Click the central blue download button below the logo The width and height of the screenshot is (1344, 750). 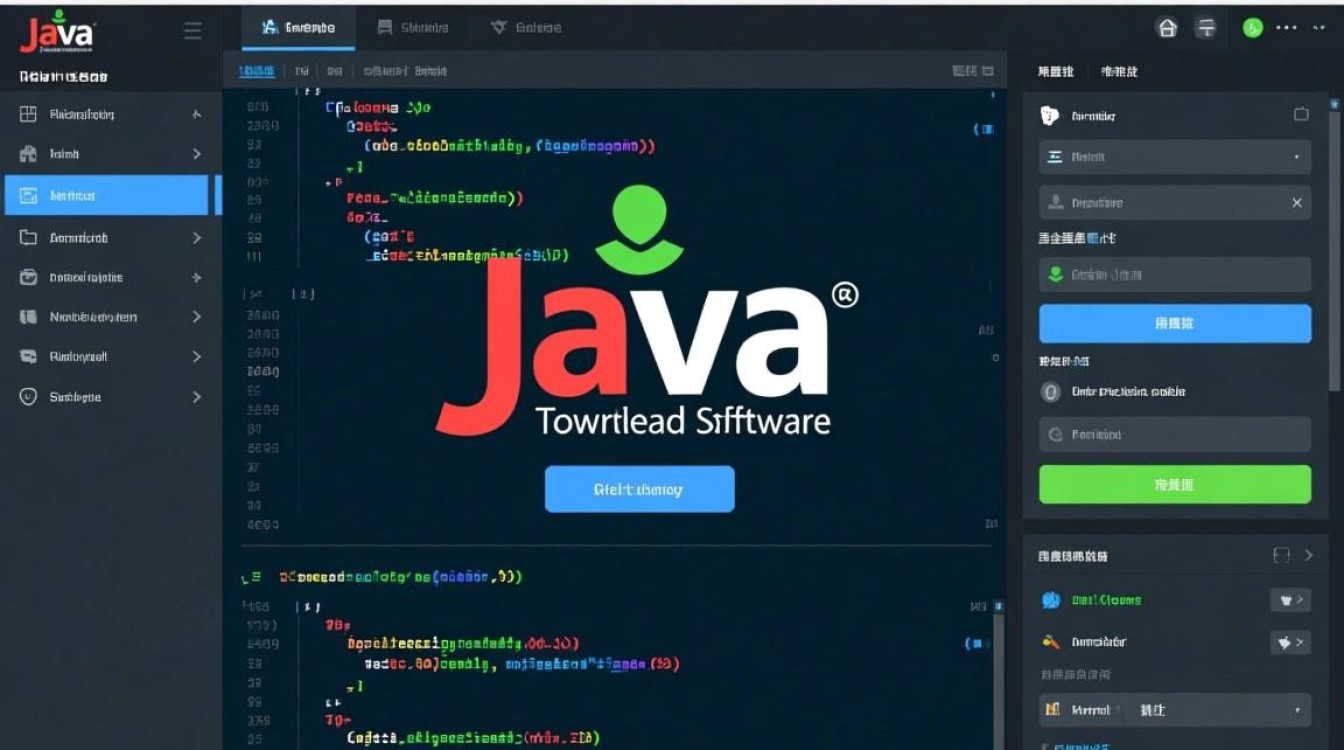coord(639,489)
